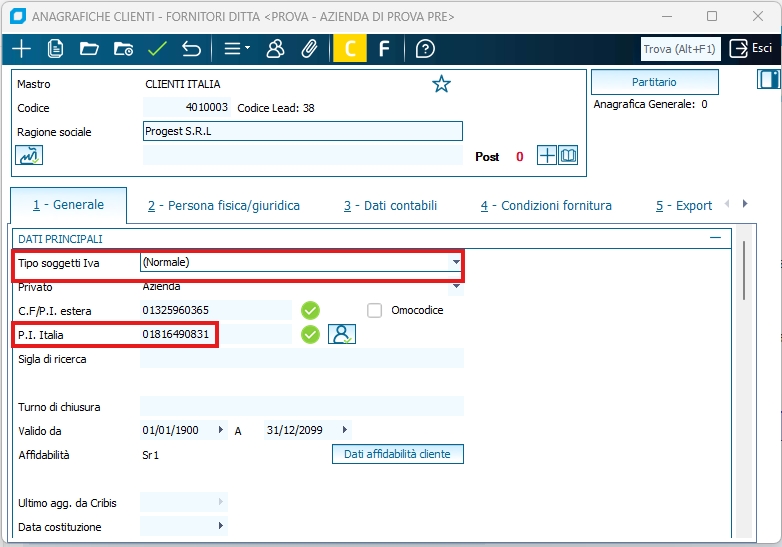The image size is (782, 547).
Task: Click the folder with eye view icon
Action: (123, 49)
